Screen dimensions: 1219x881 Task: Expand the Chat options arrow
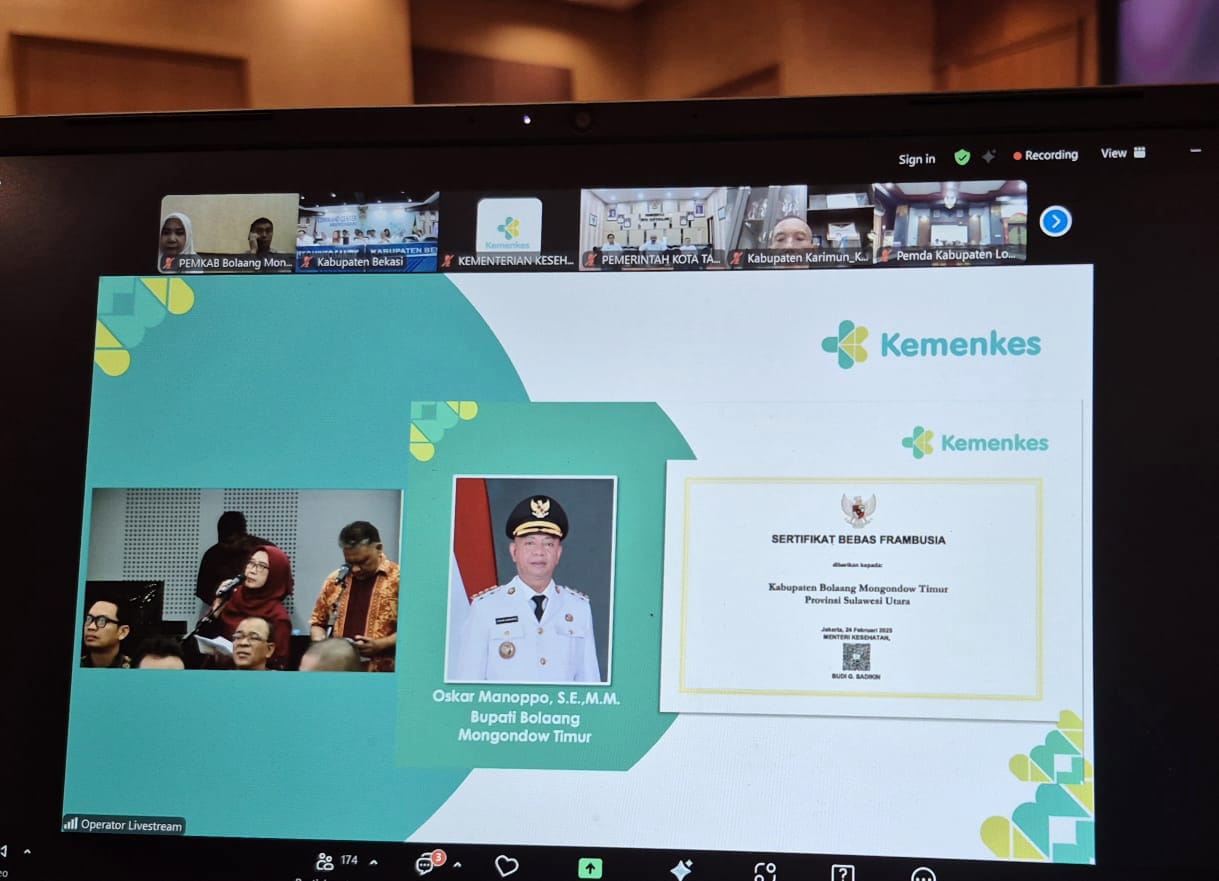(457, 864)
